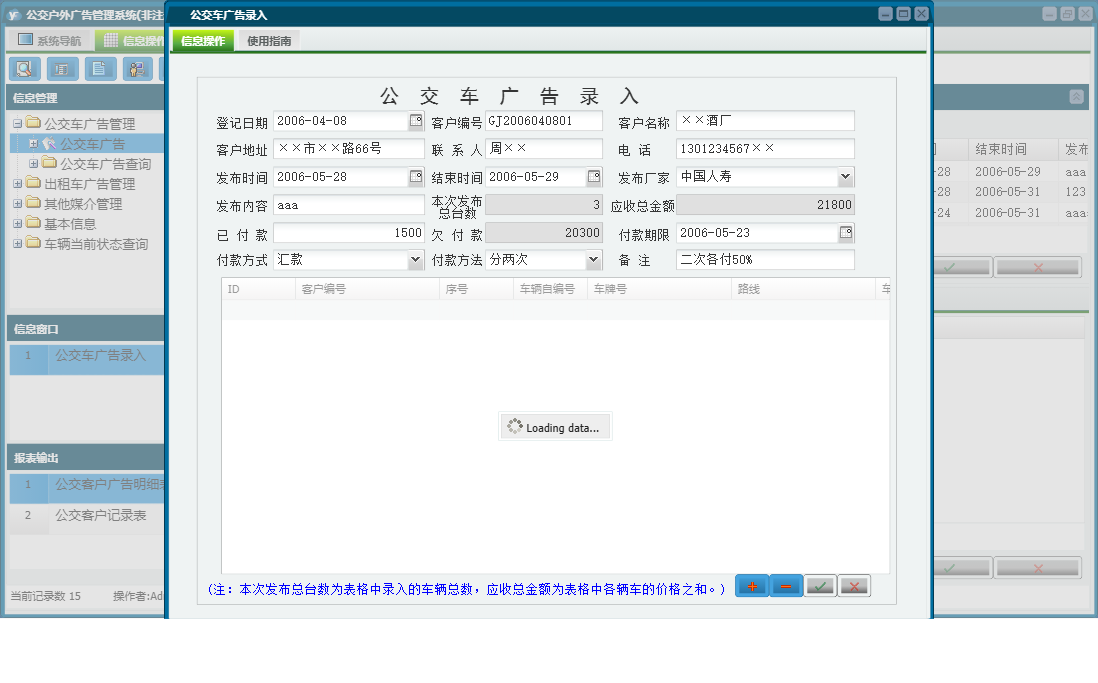Click the 发布内容 input field
The image size is (1098, 683).
click(x=349, y=205)
